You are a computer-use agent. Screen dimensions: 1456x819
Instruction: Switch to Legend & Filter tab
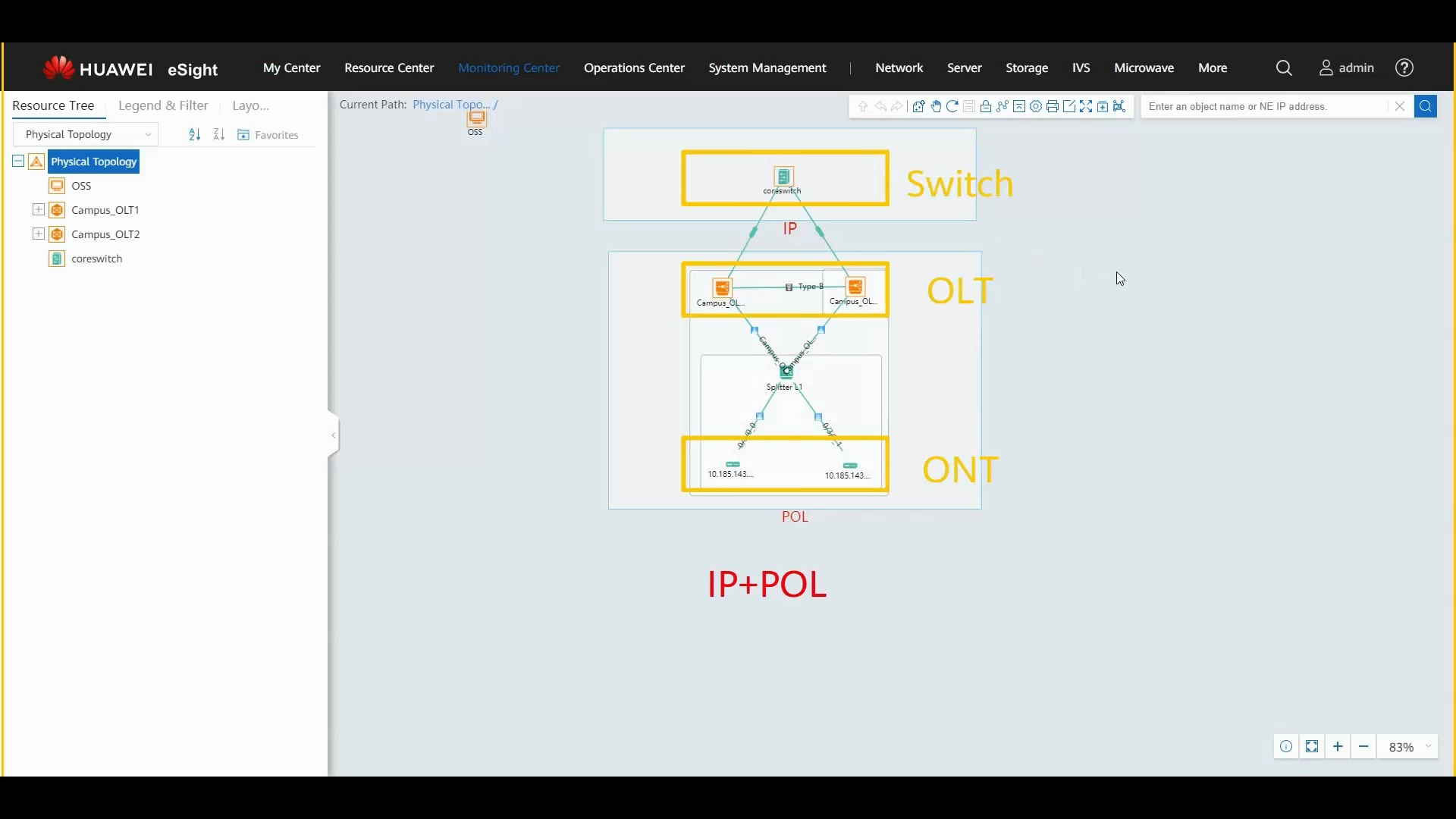coord(163,106)
